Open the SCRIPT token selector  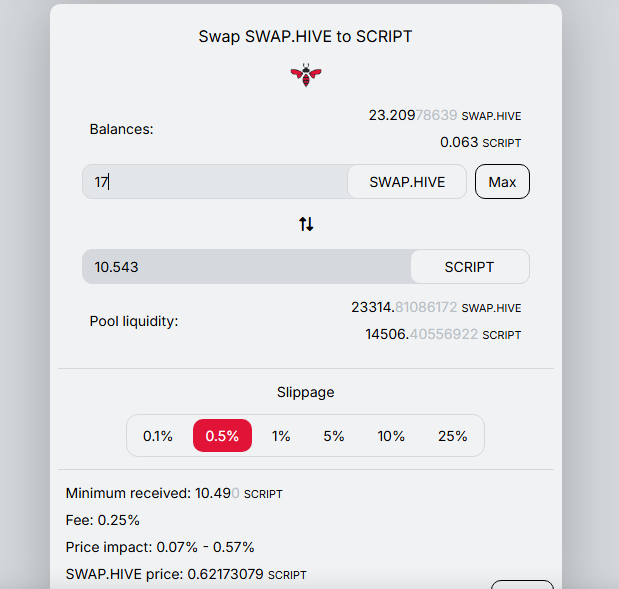[469, 267]
